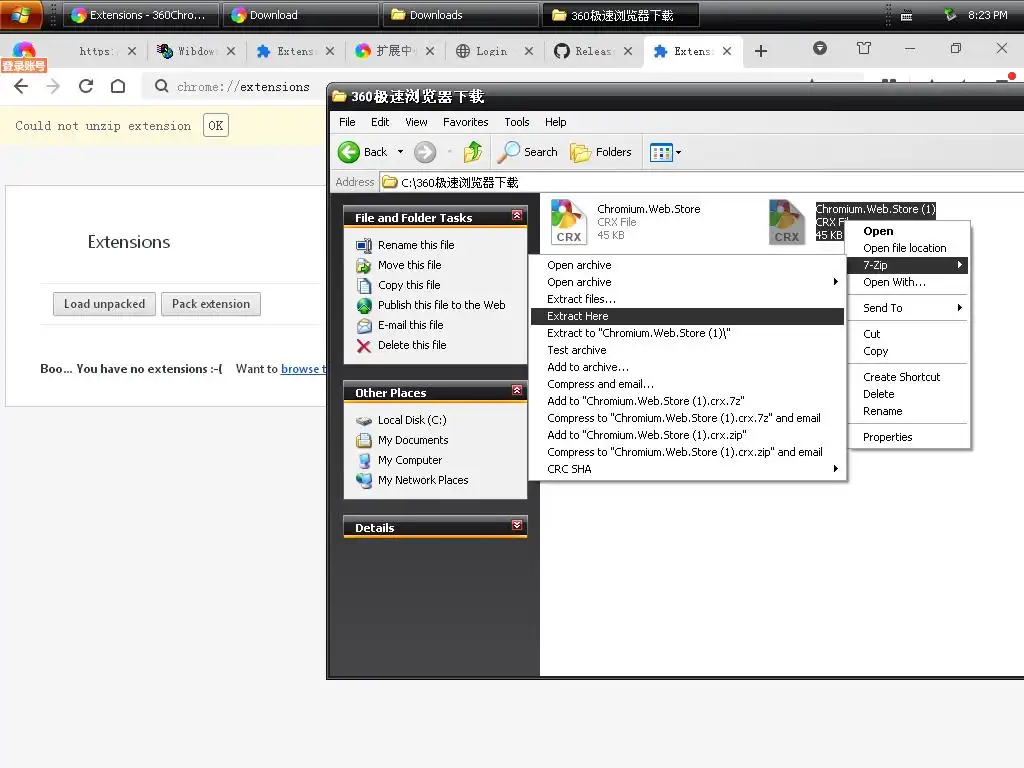
Task: Switch to the Releases GitHub tab
Action: pyautogui.click(x=593, y=51)
